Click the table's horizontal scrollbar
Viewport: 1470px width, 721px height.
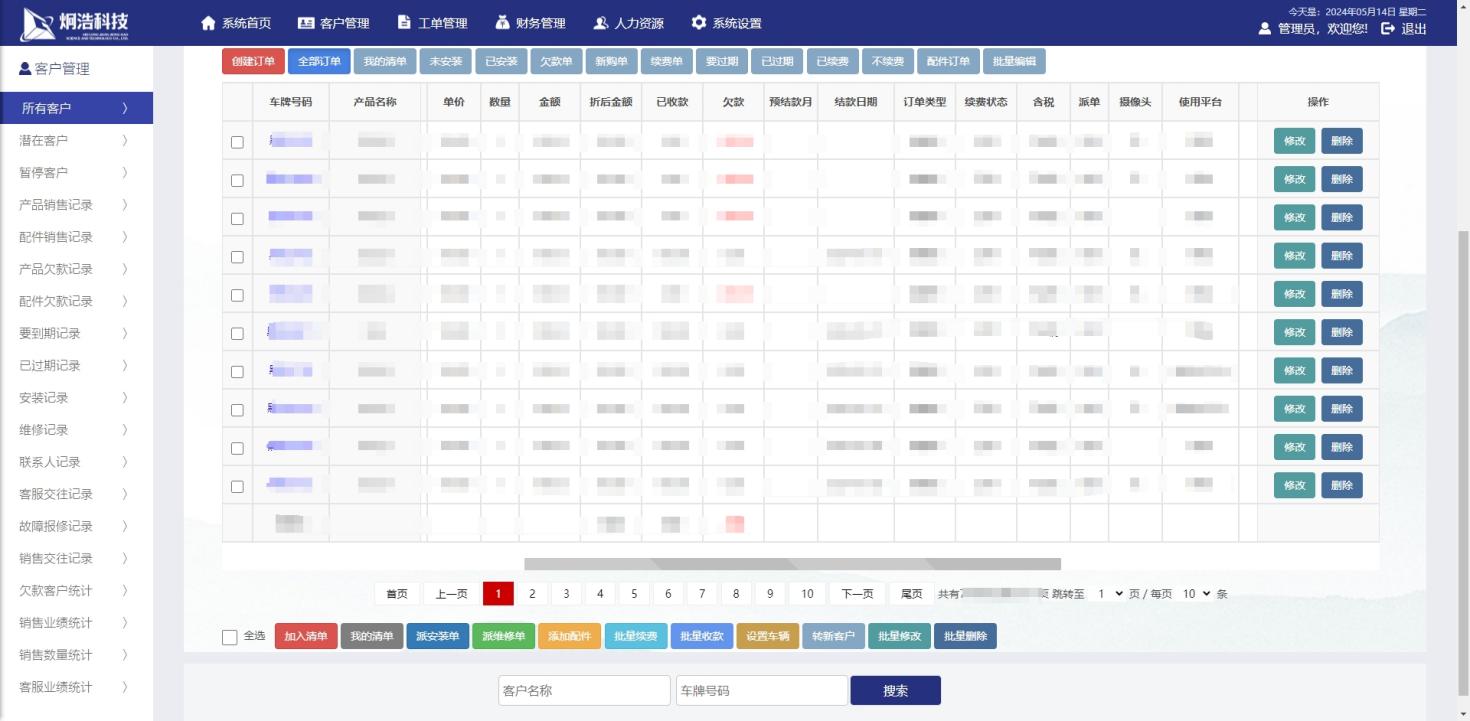pos(792,564)
